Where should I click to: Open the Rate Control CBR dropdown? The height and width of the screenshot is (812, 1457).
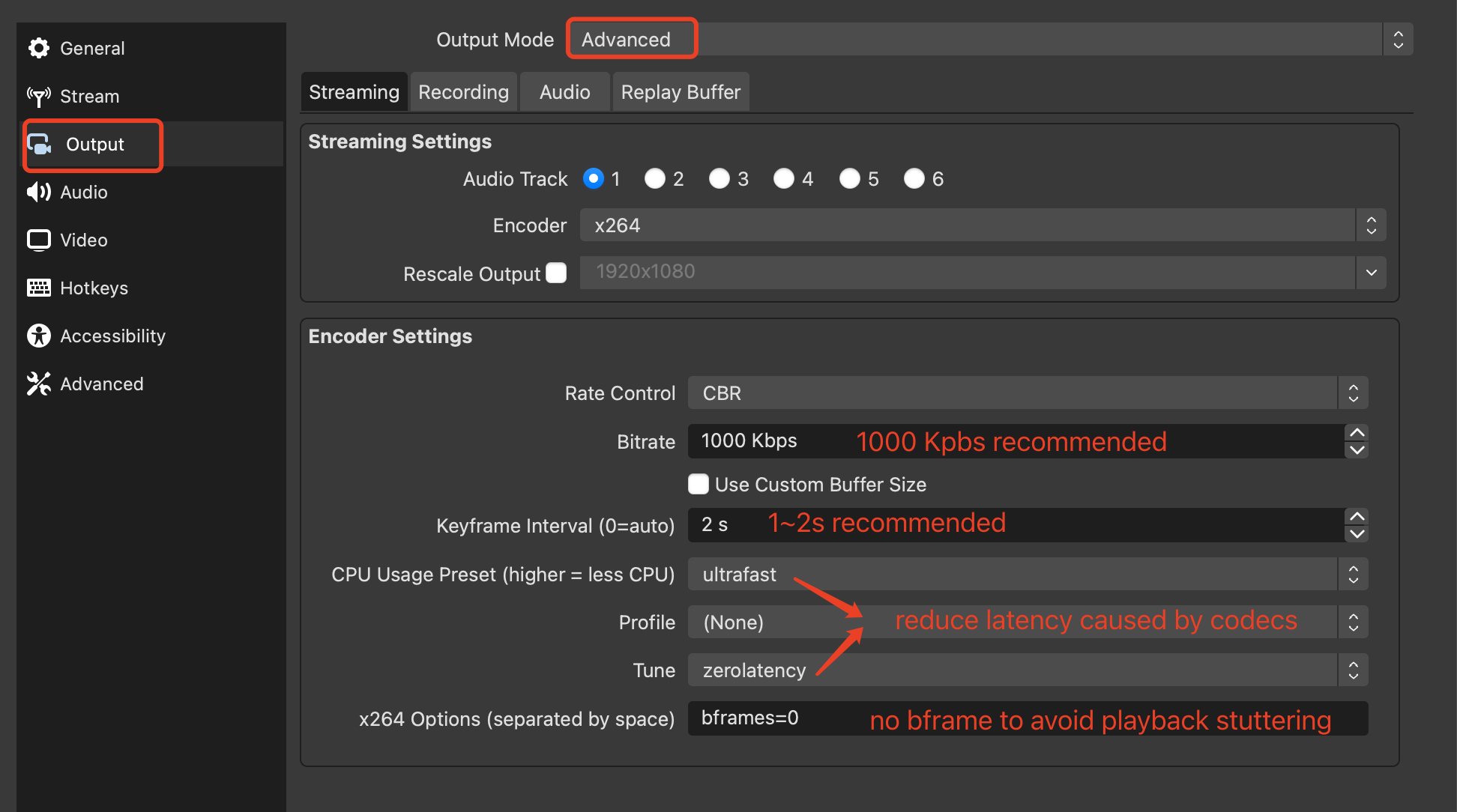[x=1028, y=393]
